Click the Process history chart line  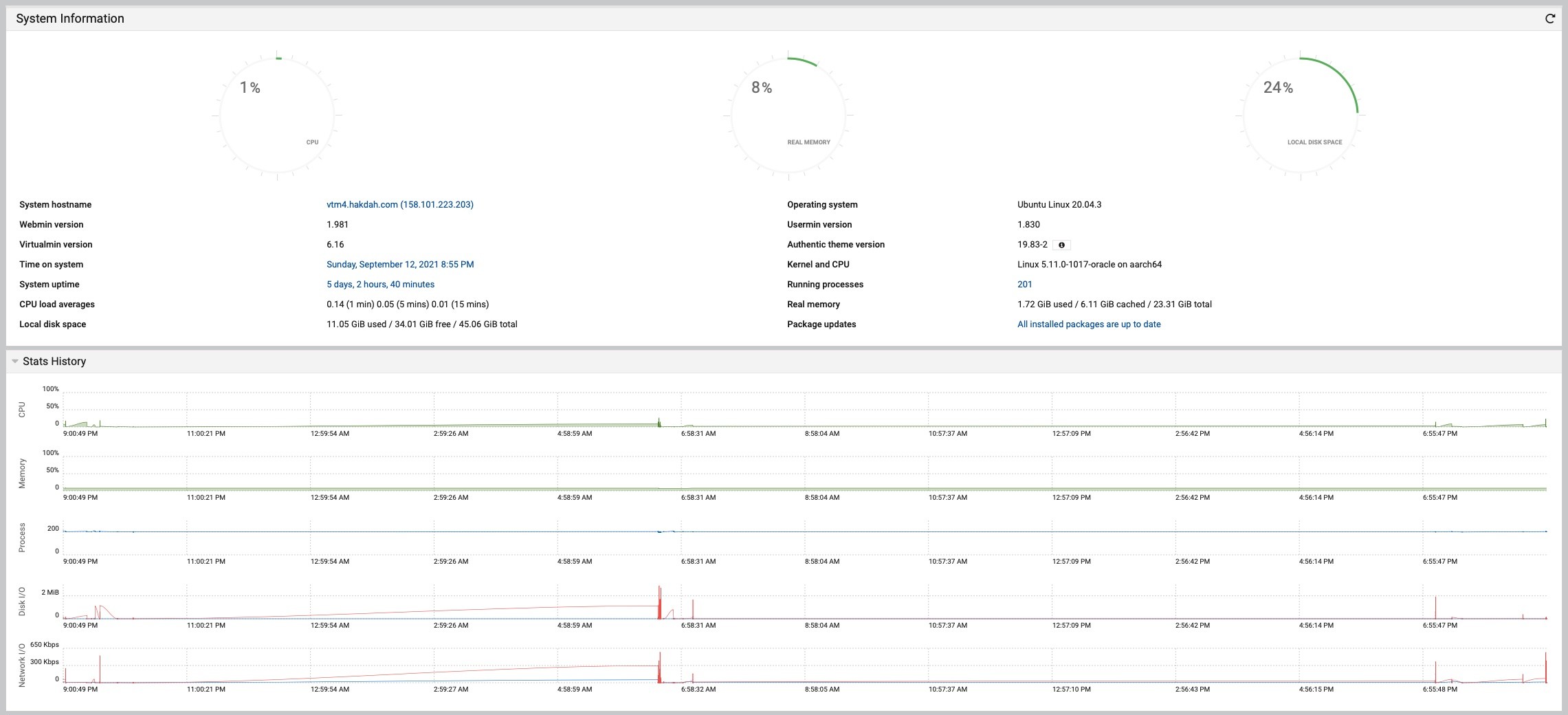tap(804, 531)
